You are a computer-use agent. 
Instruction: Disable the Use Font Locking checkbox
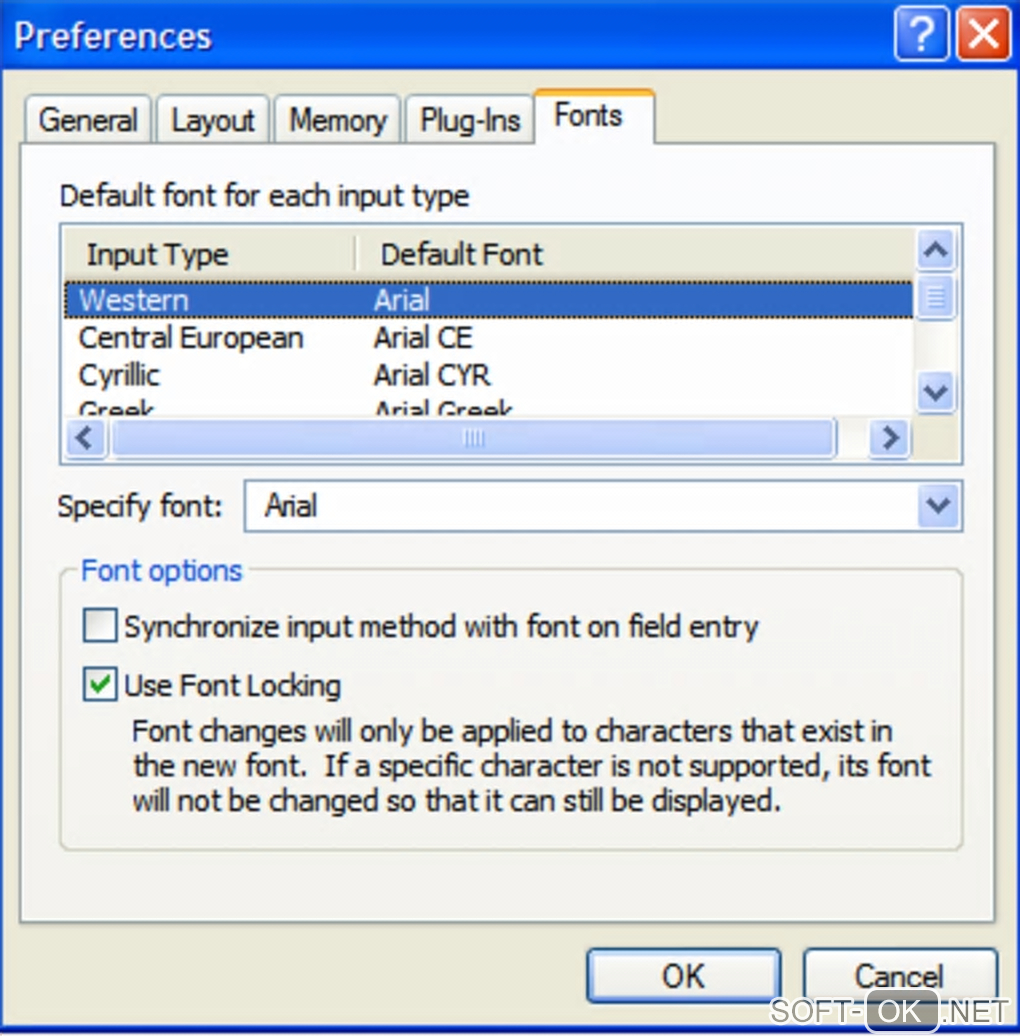point(100,686)
